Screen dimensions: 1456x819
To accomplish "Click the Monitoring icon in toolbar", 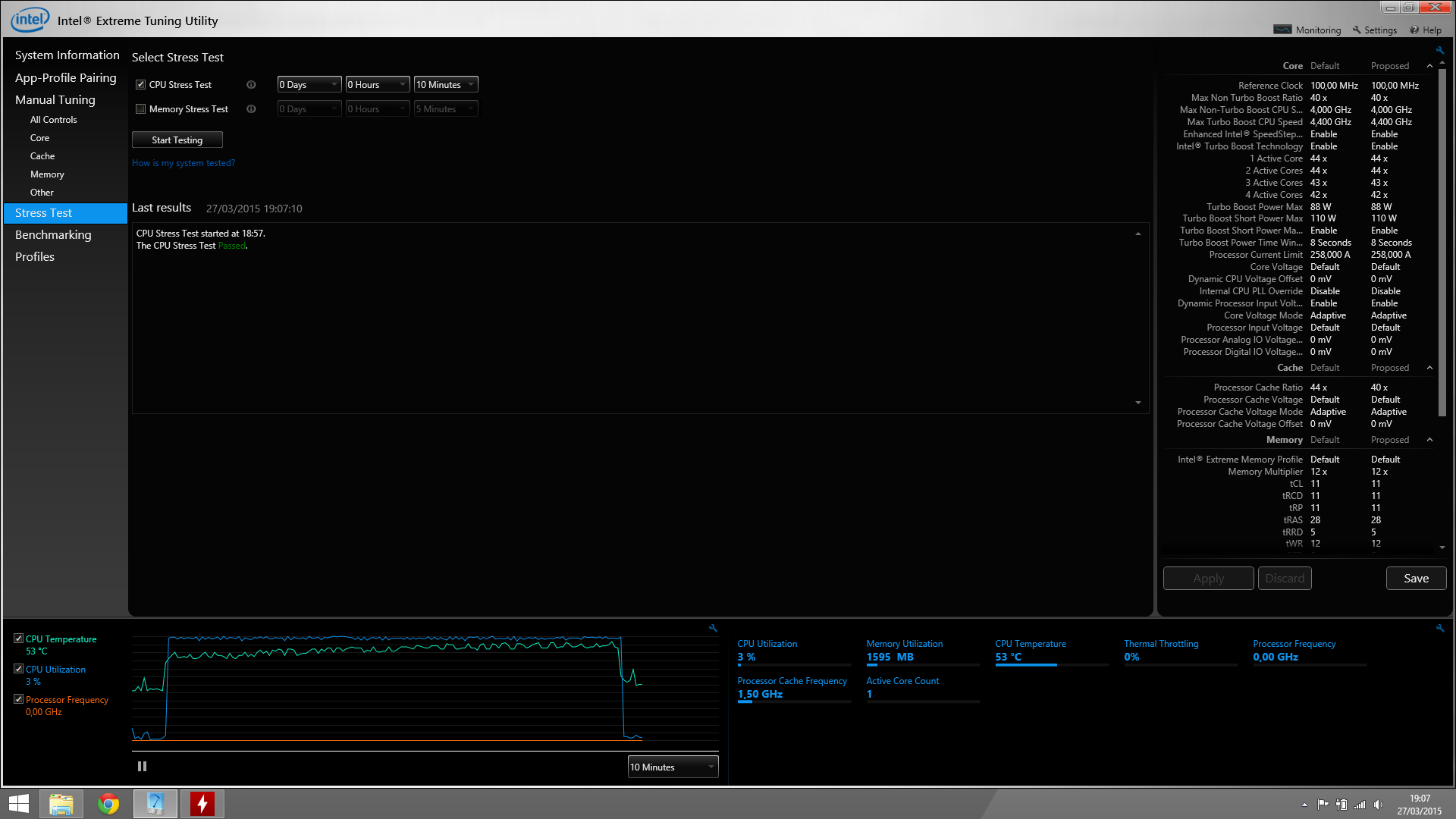I will [1284, 29].
